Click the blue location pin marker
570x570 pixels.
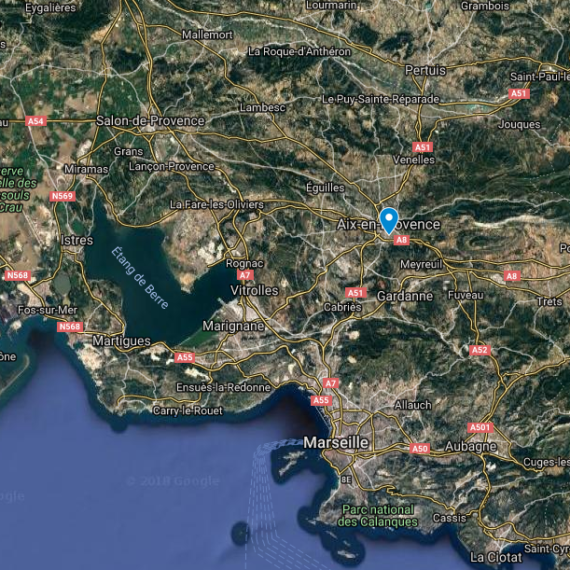coord(389,221)
